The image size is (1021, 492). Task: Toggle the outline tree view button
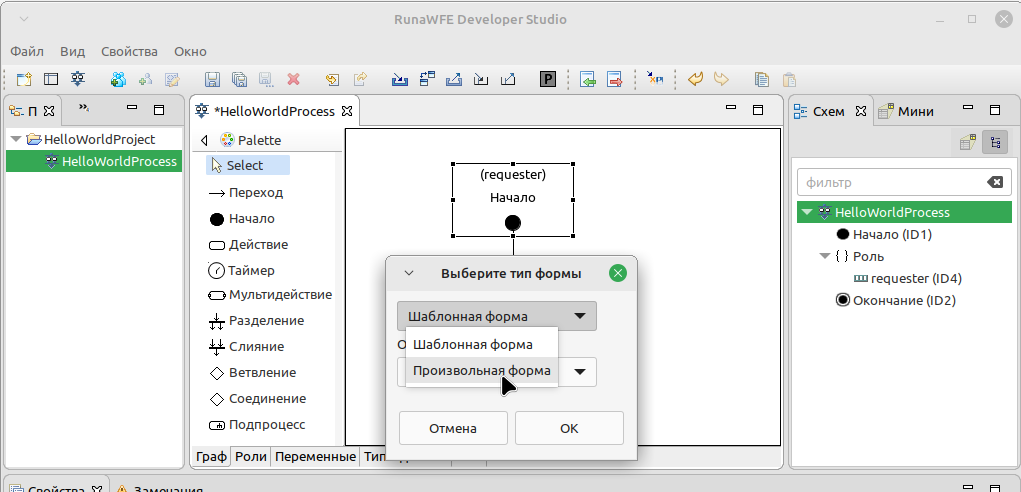pyautogui.click(x=994, y=142)
